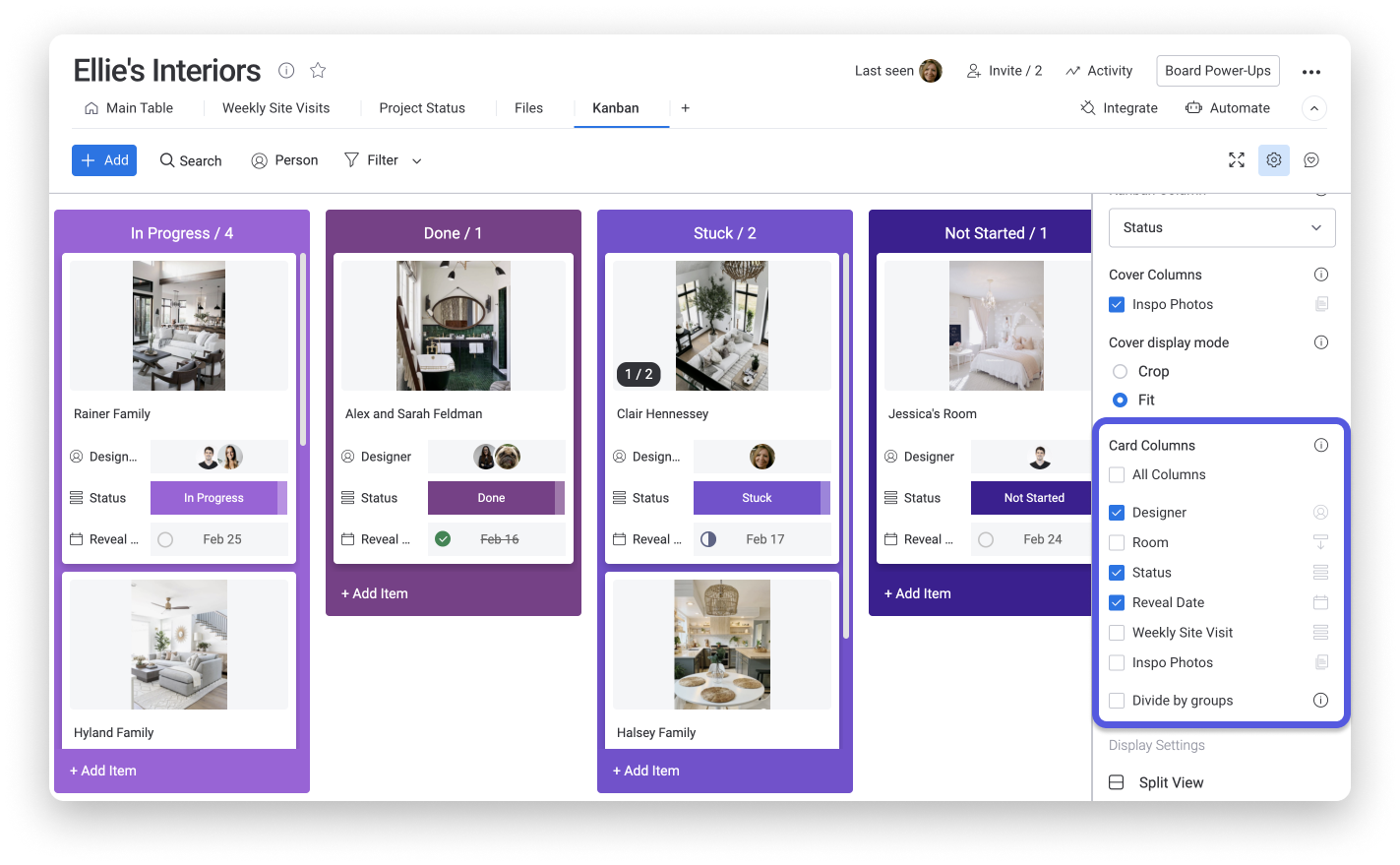Click the Last seen user avatar

click(931, 71)
